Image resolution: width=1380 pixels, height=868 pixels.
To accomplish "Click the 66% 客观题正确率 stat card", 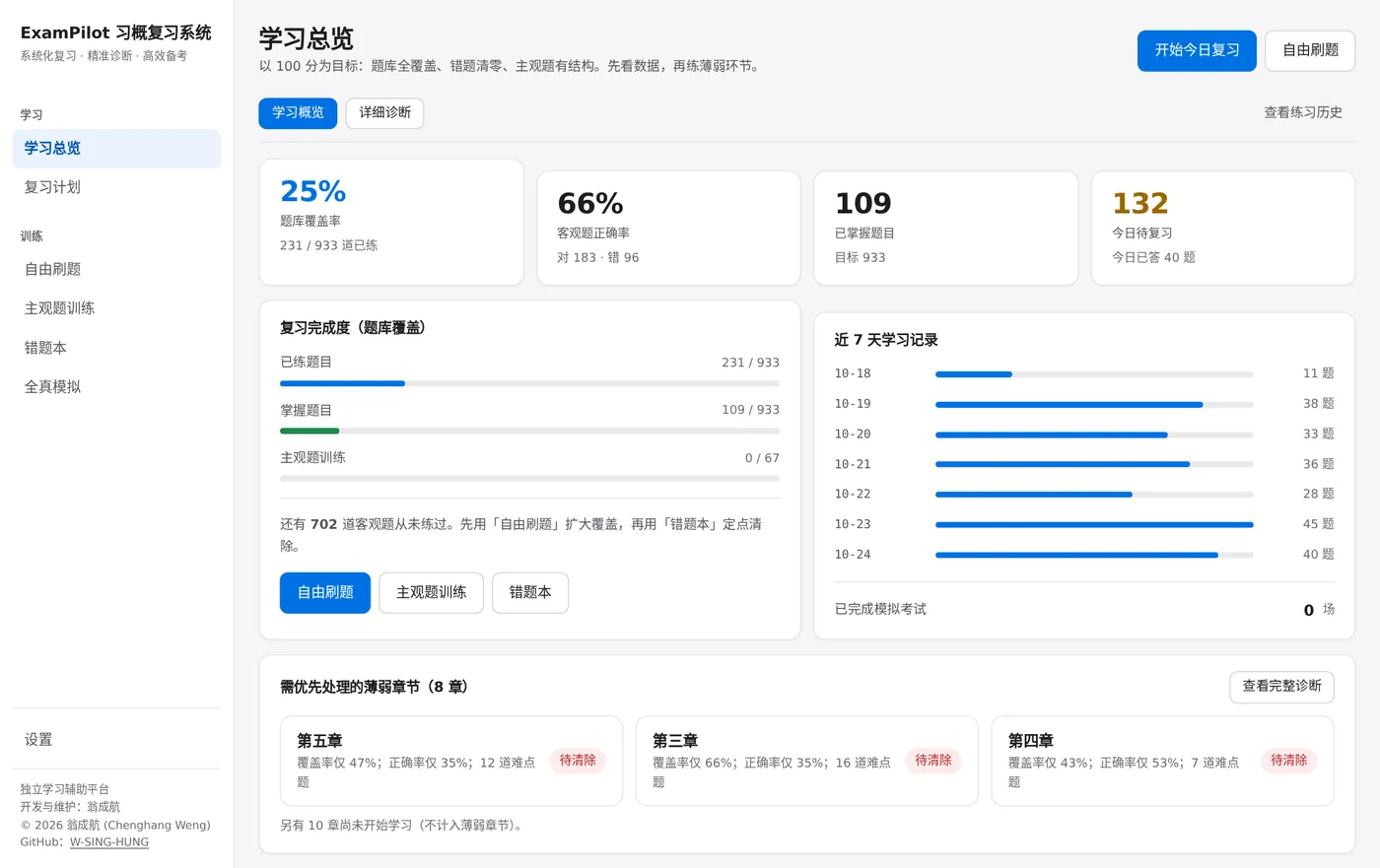I will [x=668, y=229].
